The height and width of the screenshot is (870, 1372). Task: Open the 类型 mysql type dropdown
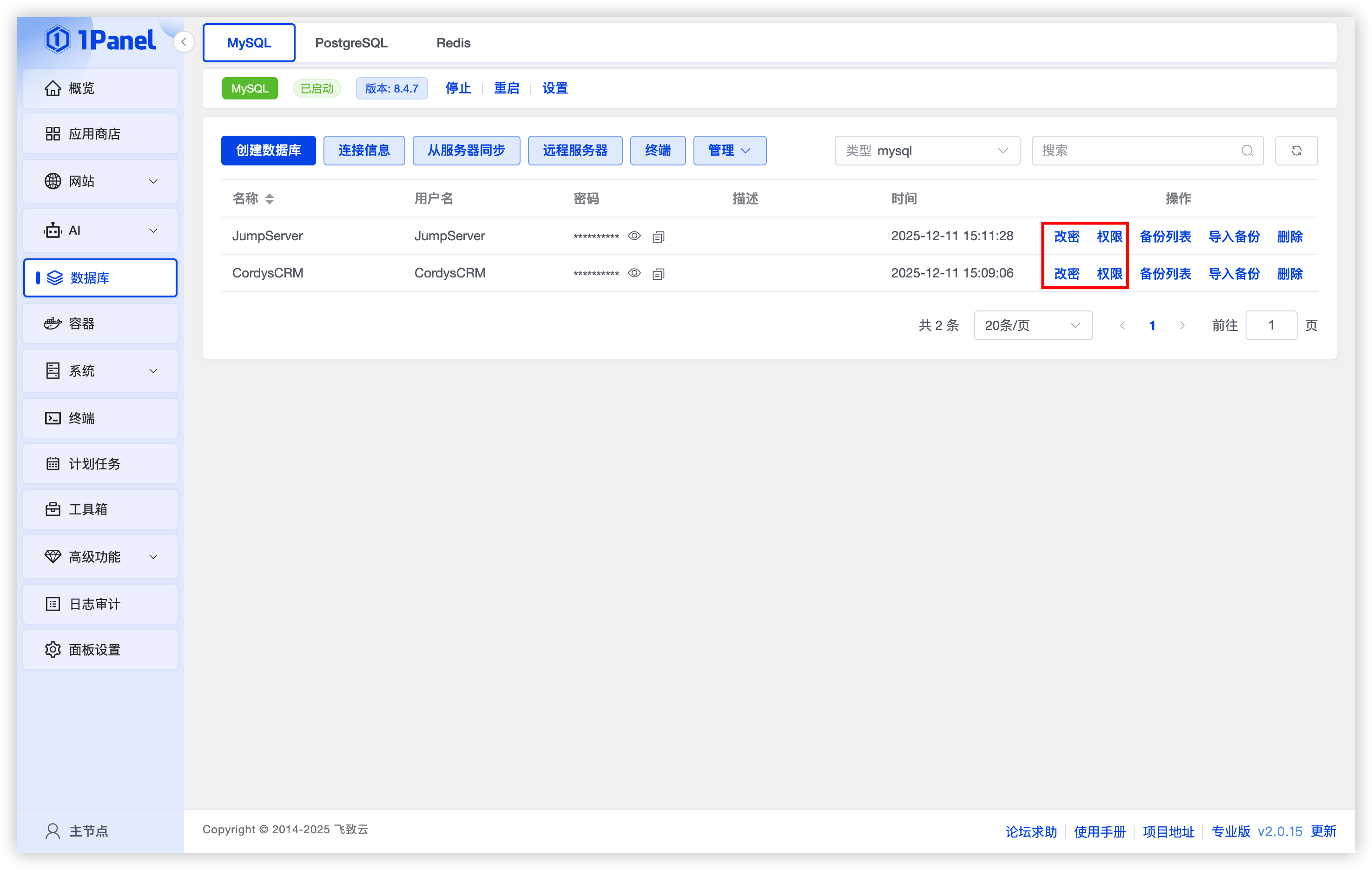tap(927, 151)
